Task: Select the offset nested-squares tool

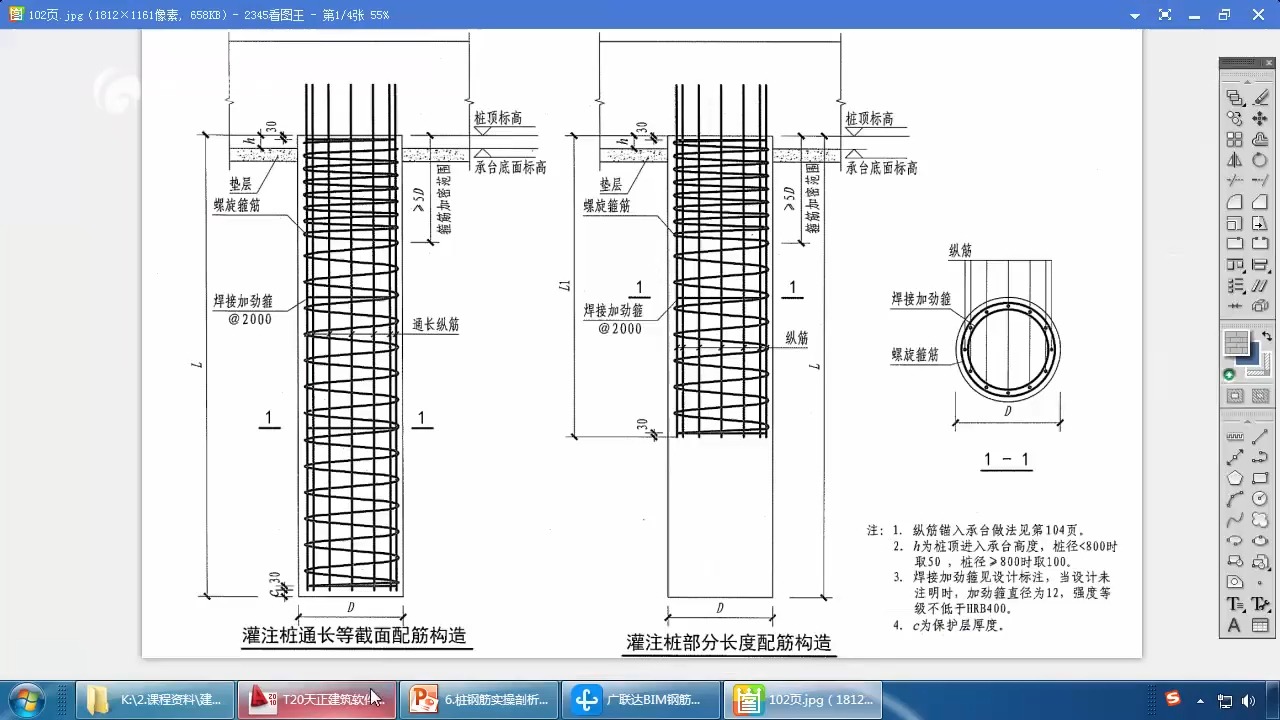Action: pos(1234,222)
